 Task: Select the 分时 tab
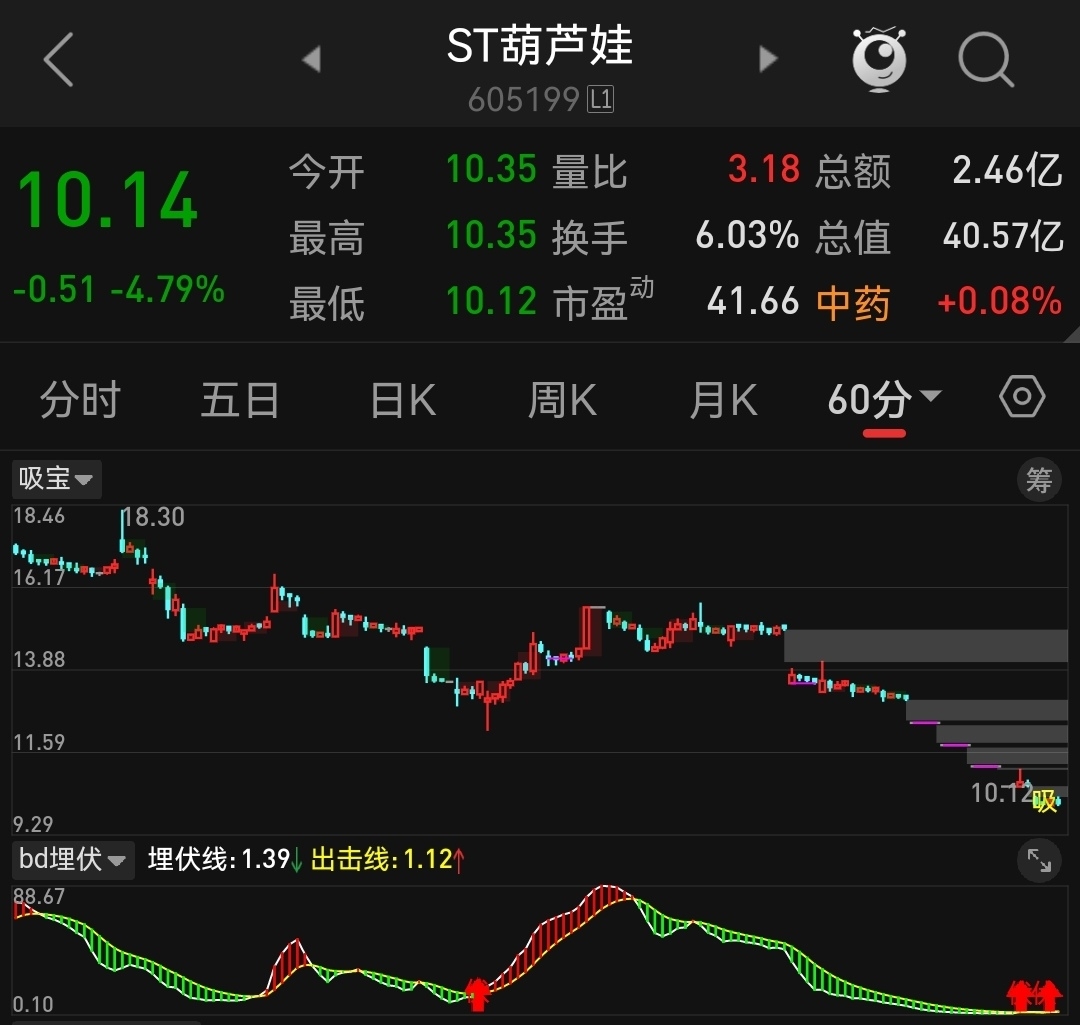(80, 400)
